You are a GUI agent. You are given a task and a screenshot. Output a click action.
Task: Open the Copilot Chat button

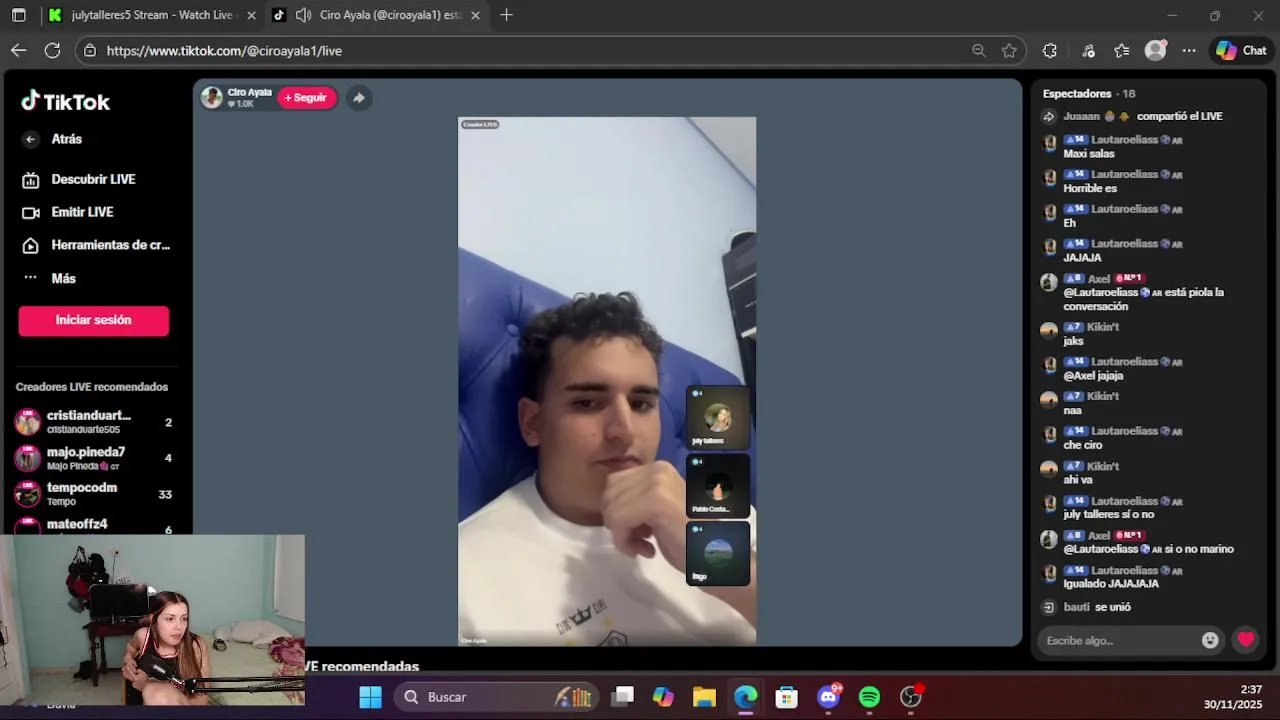click(x=1241, y=50)
